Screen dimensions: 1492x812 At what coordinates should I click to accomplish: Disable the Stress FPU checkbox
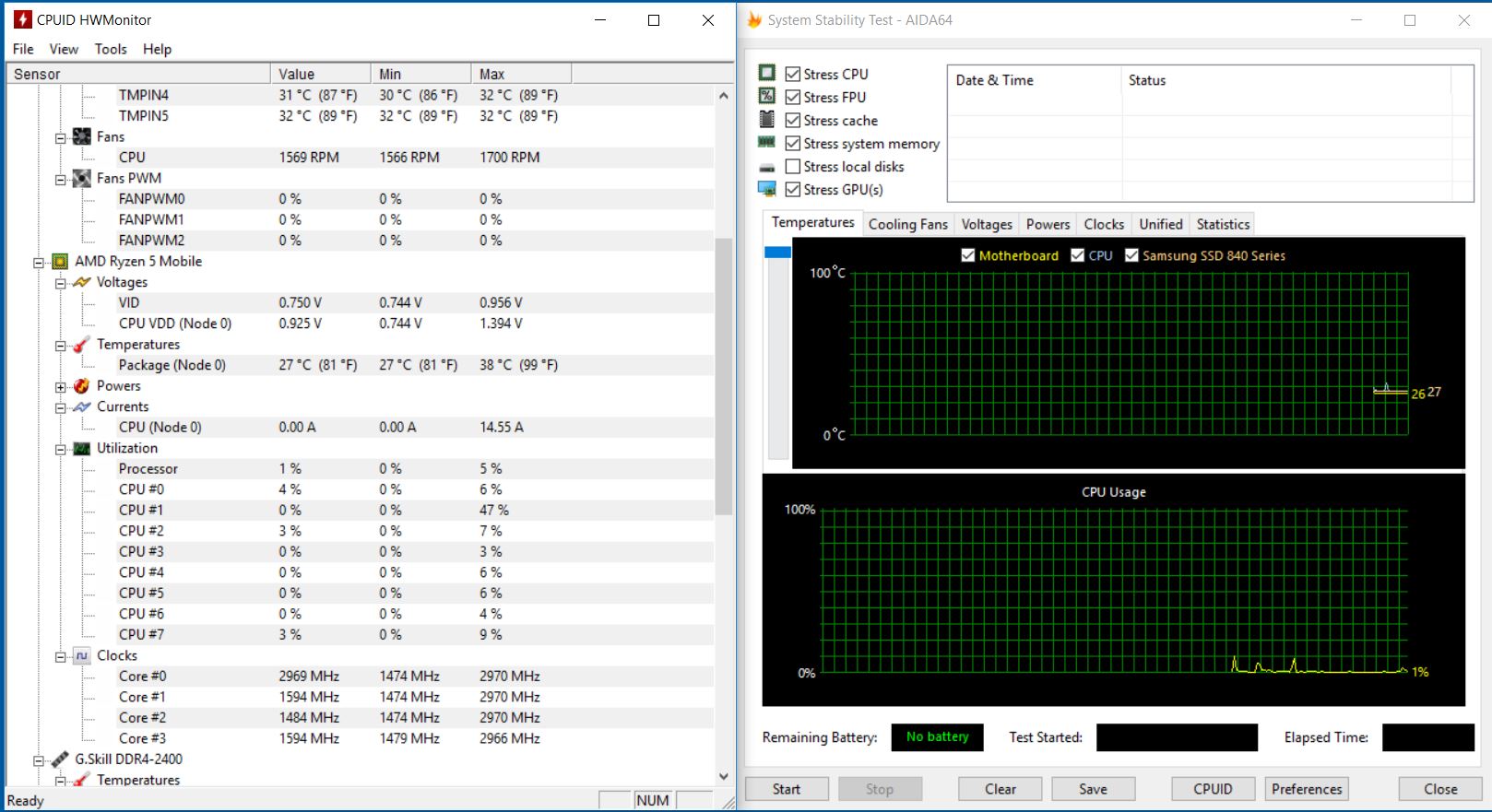point(793,98)
